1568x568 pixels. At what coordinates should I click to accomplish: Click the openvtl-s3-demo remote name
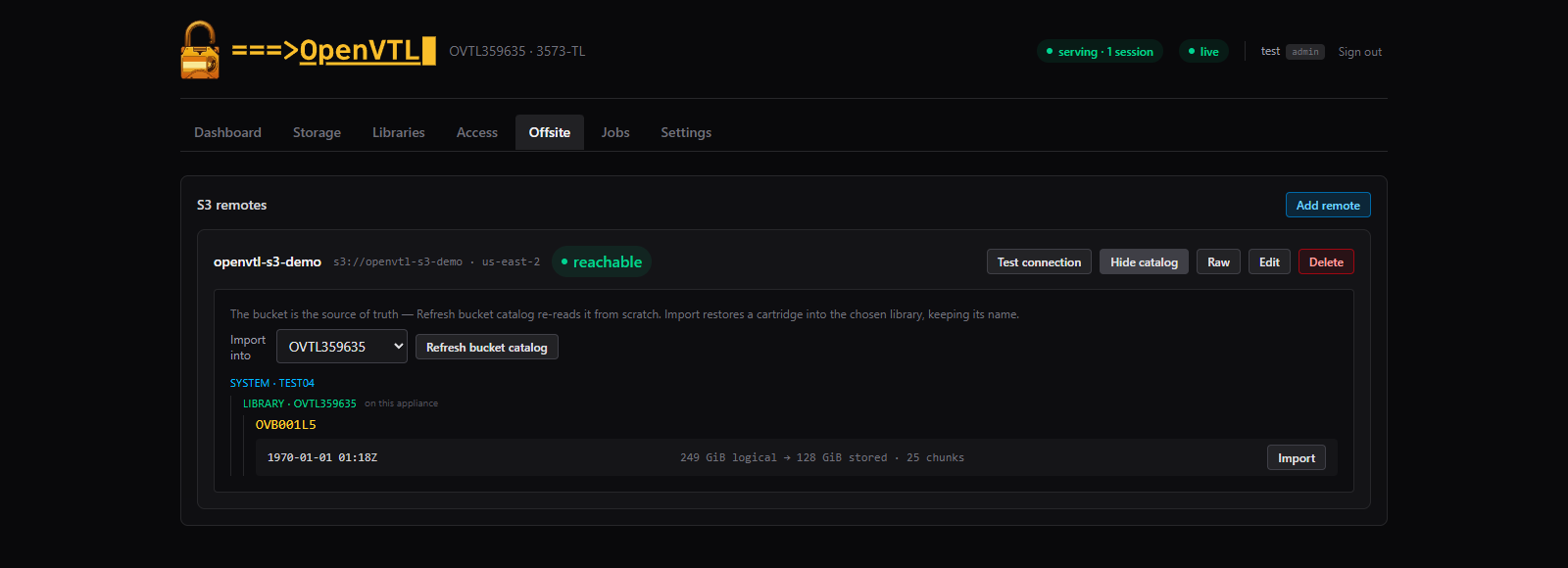[268, 261]
